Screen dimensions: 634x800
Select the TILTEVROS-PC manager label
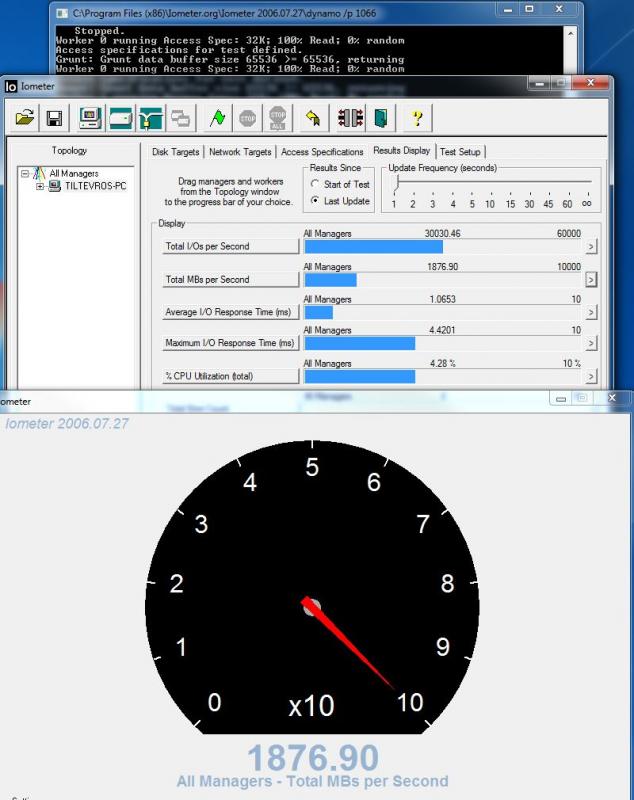pyautogui.click(x=95, y=186)
